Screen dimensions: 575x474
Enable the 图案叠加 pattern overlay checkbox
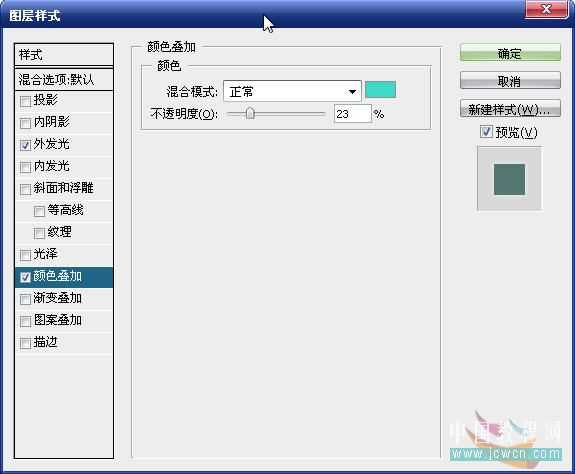tap(25, 321)
